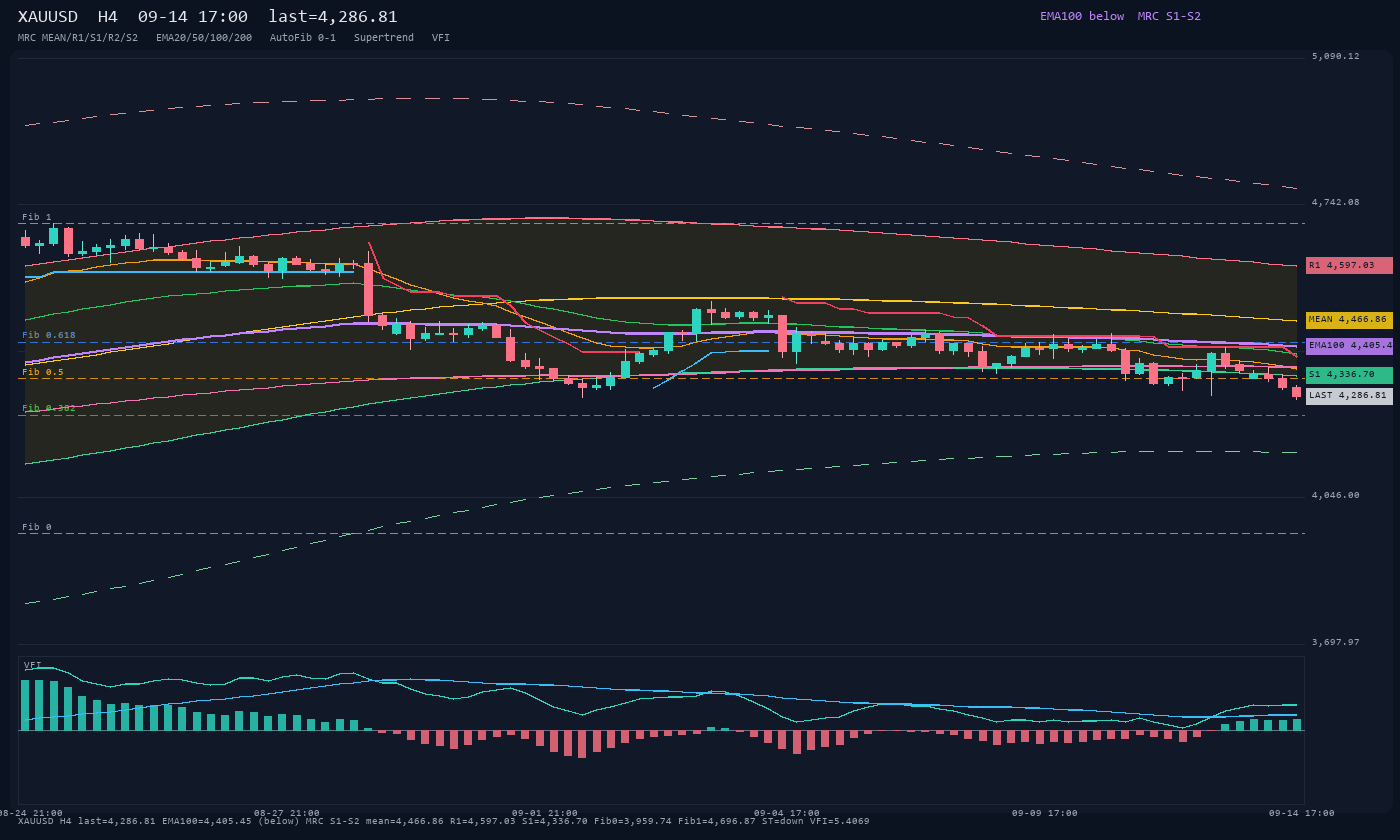Select the "Fib 0.618" level label
Image resolution: width=1400 pixels, height=840 pixels.
49,335
